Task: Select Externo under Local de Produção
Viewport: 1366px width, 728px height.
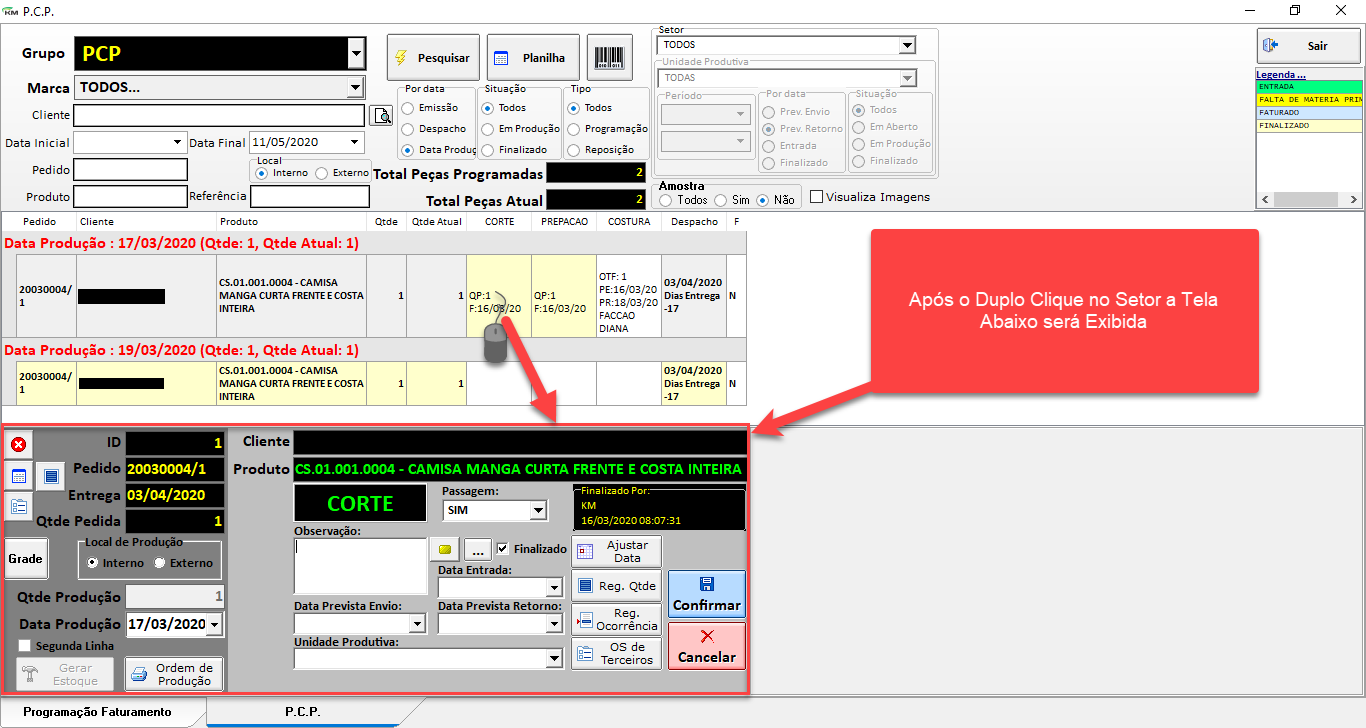Action: click(159, 563)
